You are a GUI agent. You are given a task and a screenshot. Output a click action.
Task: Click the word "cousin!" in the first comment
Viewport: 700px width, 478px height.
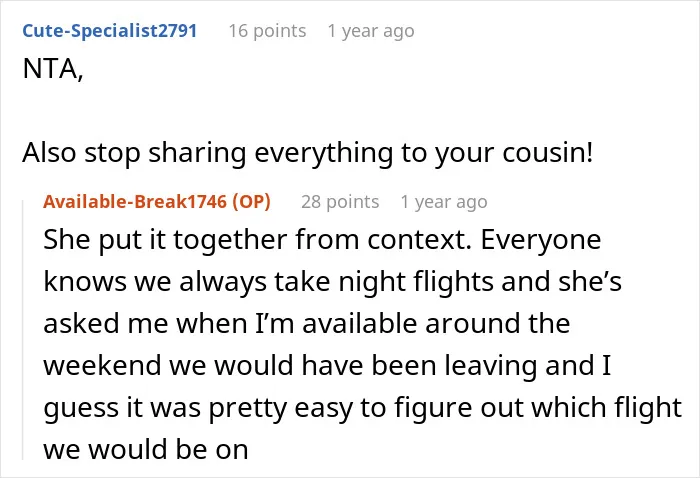pyautogui.click(x=548, y=153)
